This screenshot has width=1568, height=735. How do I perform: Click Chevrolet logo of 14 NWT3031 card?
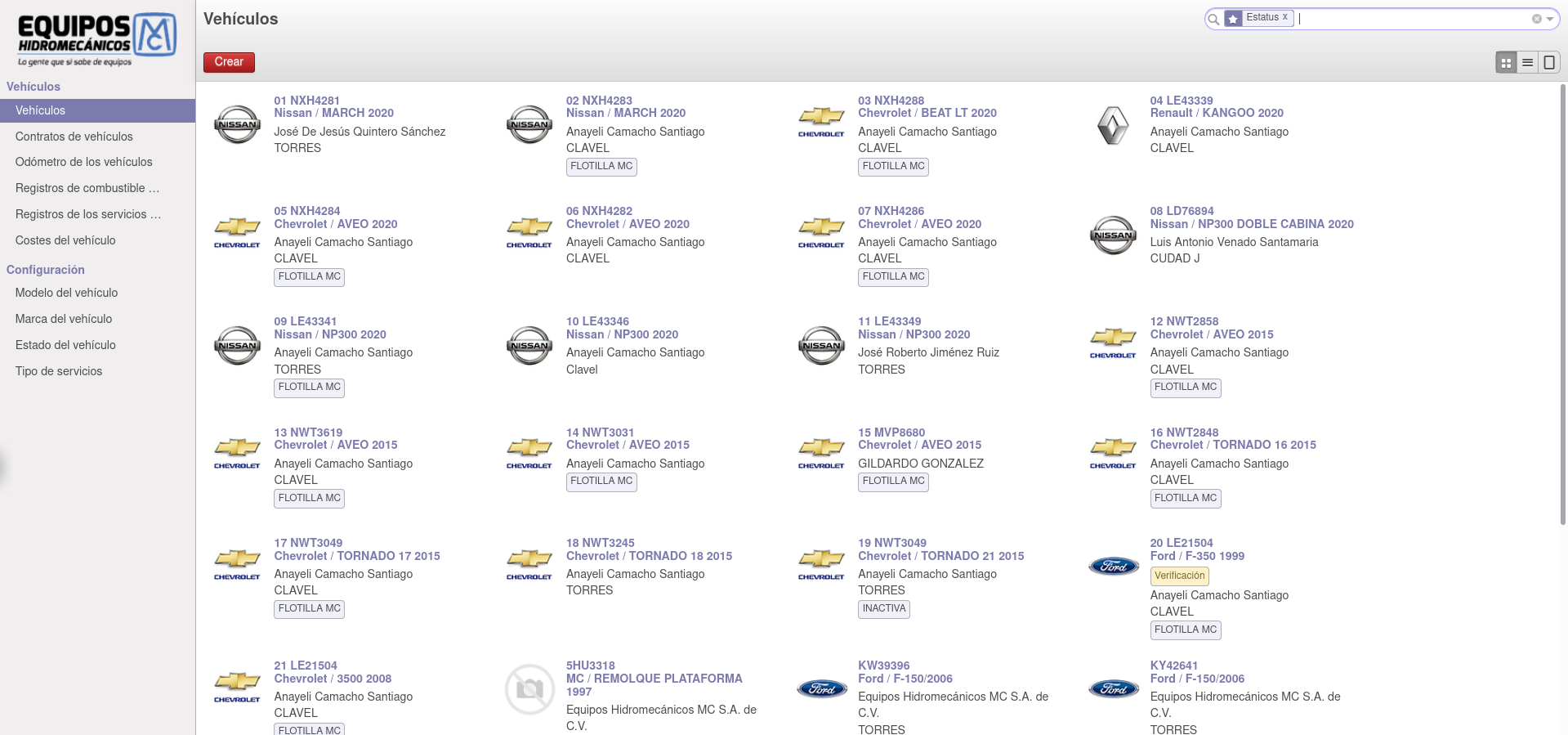pos(529,454)
